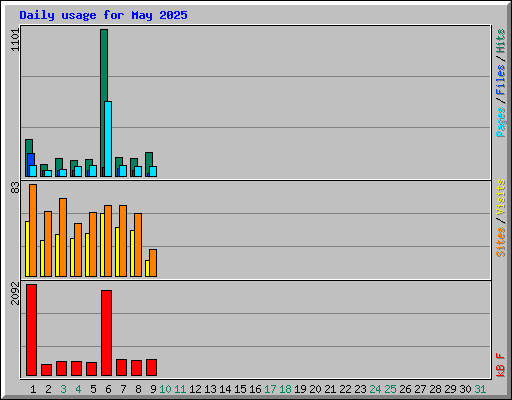Click the 83 axis value label

point(15,188)
